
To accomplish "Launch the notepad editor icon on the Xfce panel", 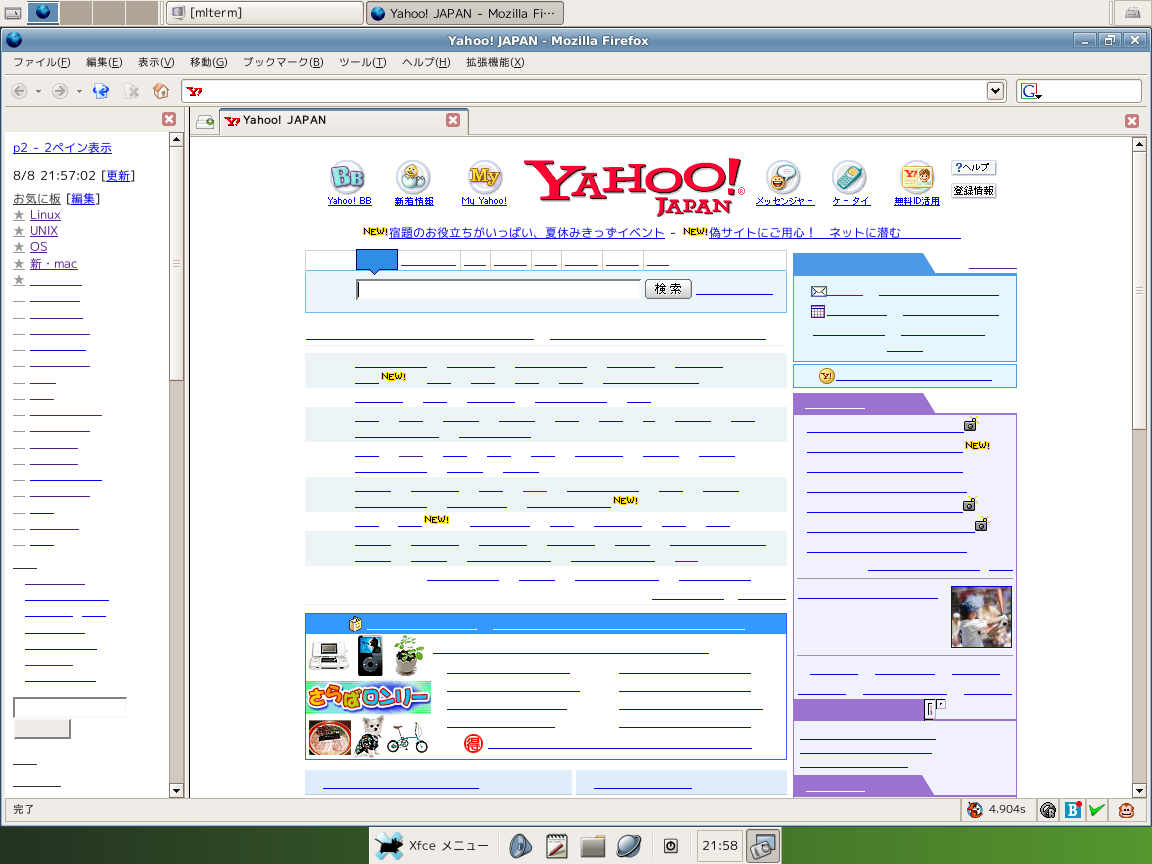I will point(557,846).
